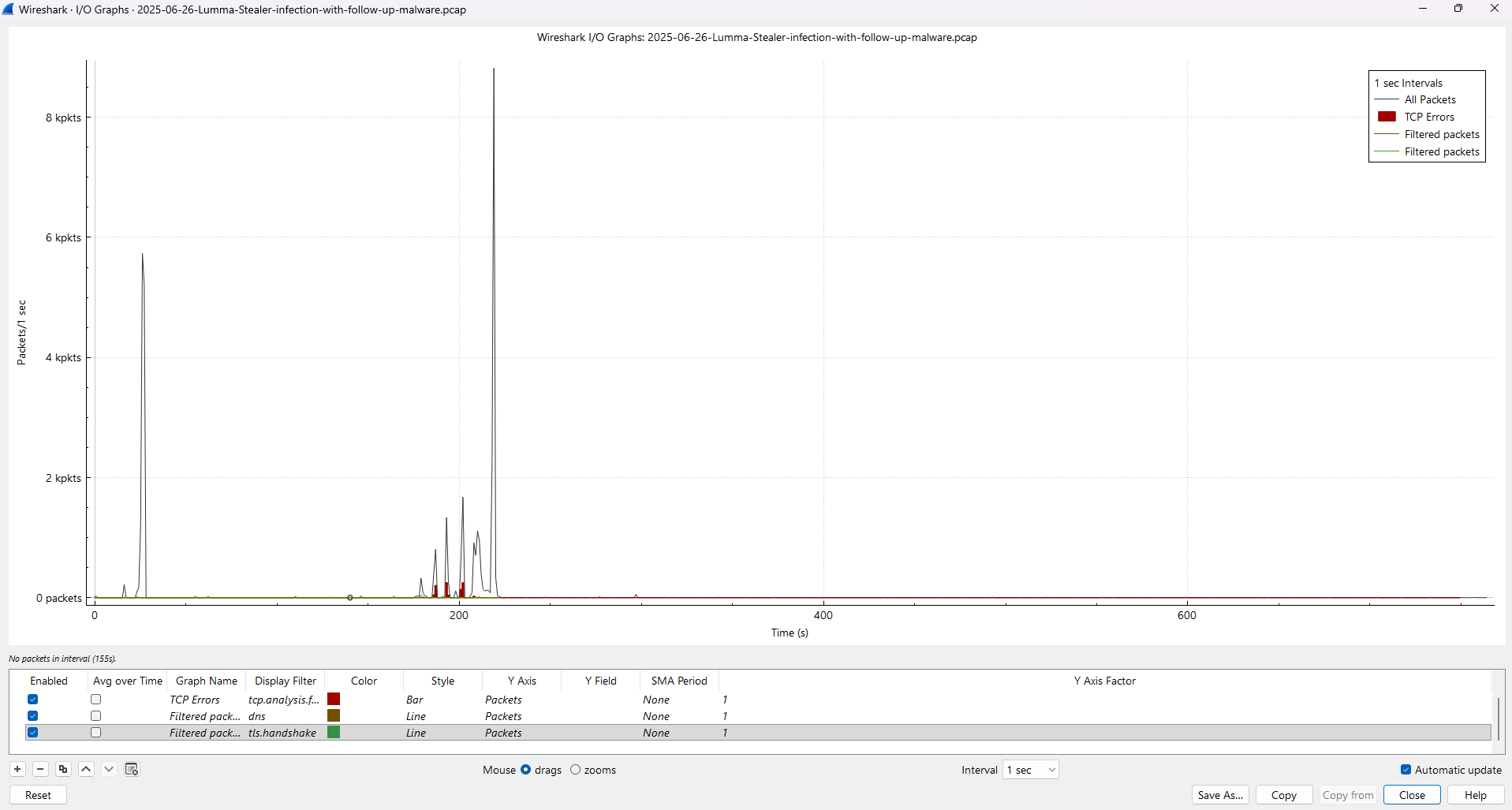Click the Y Axis column header
Viewport: 1512px width, 810px height.
tap(521, 681)
